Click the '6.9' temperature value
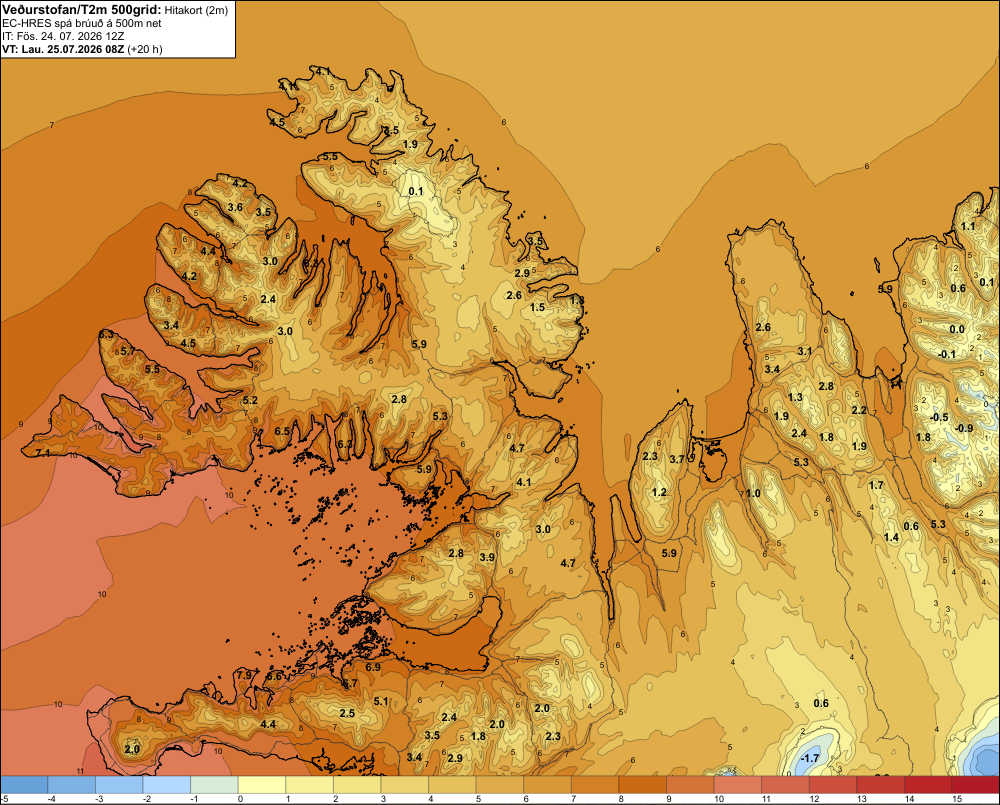This screenshot has height=805, width=1000. (373, 667)
